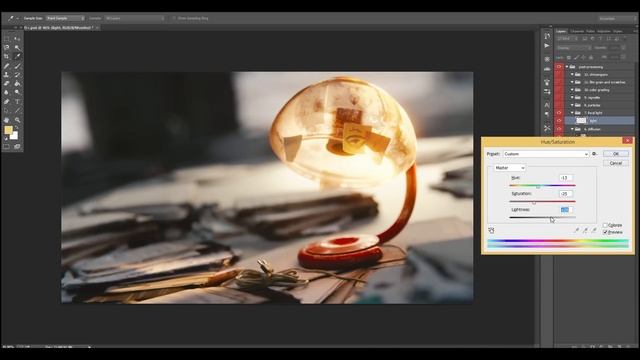
Task: Select the Hand tool
Action: [x=7, y=120]
